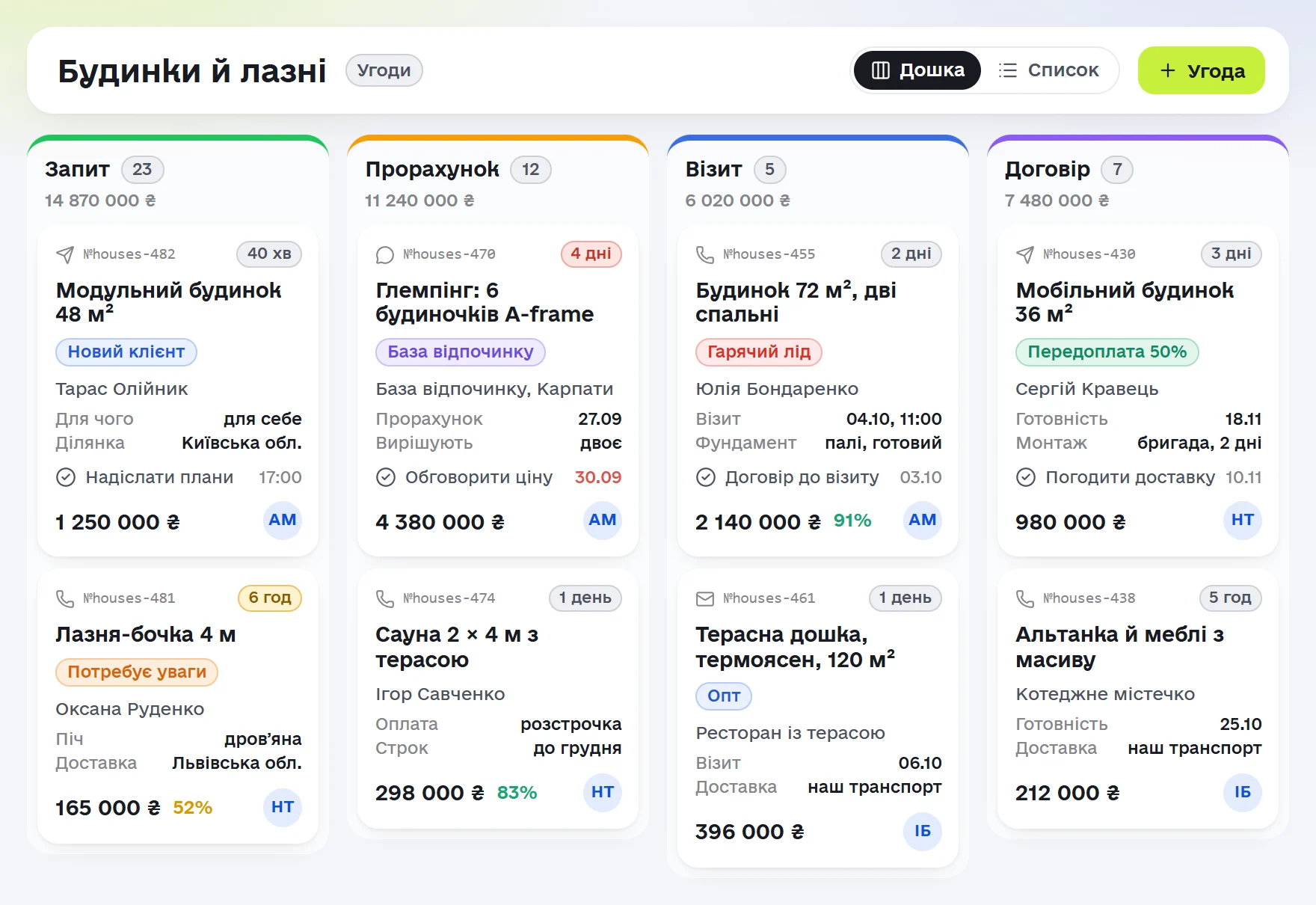Click the phone icon on houses-474 card
The image size is (1316, 905).
tap(385, 598)
